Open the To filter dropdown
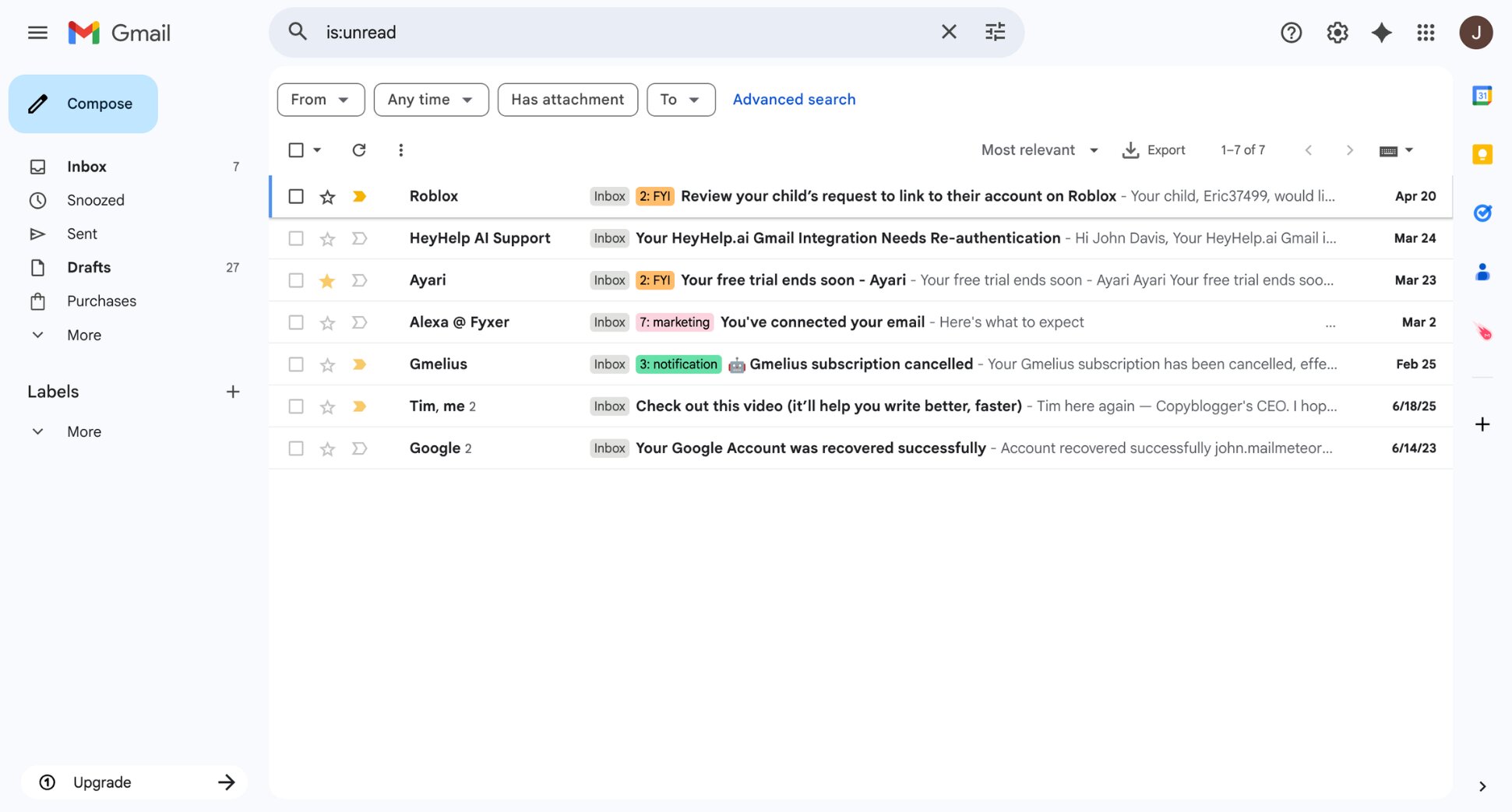This screenshot has width=1512, height=812. point(681,100)
